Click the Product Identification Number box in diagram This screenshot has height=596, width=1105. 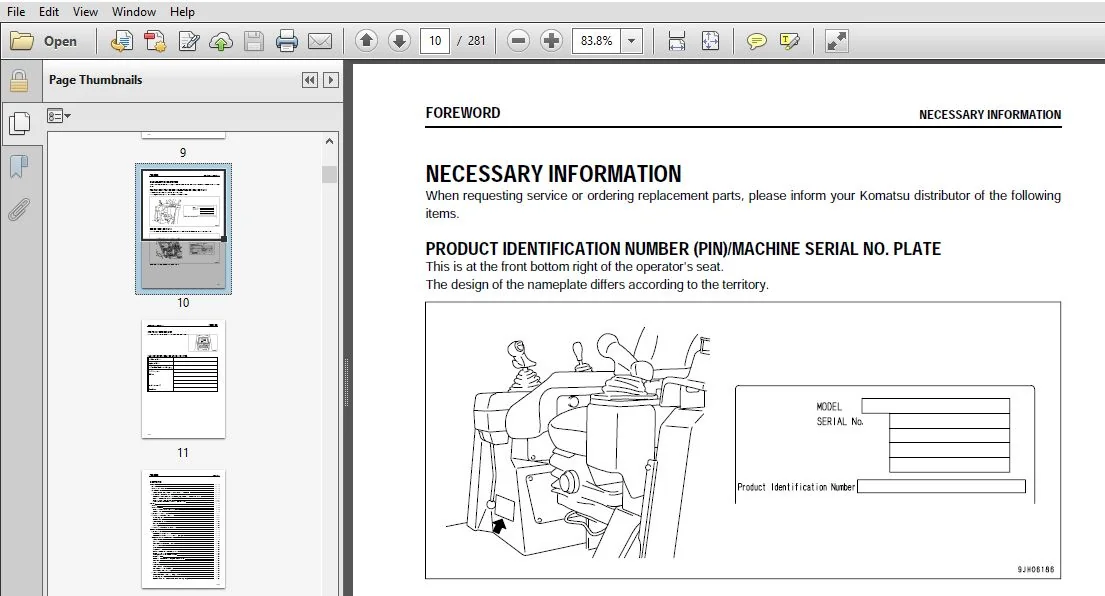[x=941, y=486]
